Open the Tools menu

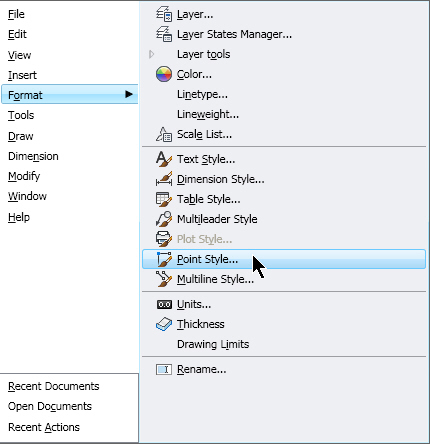point(21,115)
